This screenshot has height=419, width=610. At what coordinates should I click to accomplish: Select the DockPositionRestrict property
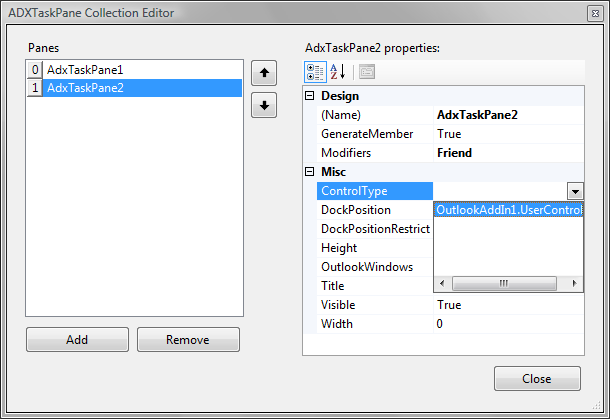pyautogui.click(x=375, y=229)
